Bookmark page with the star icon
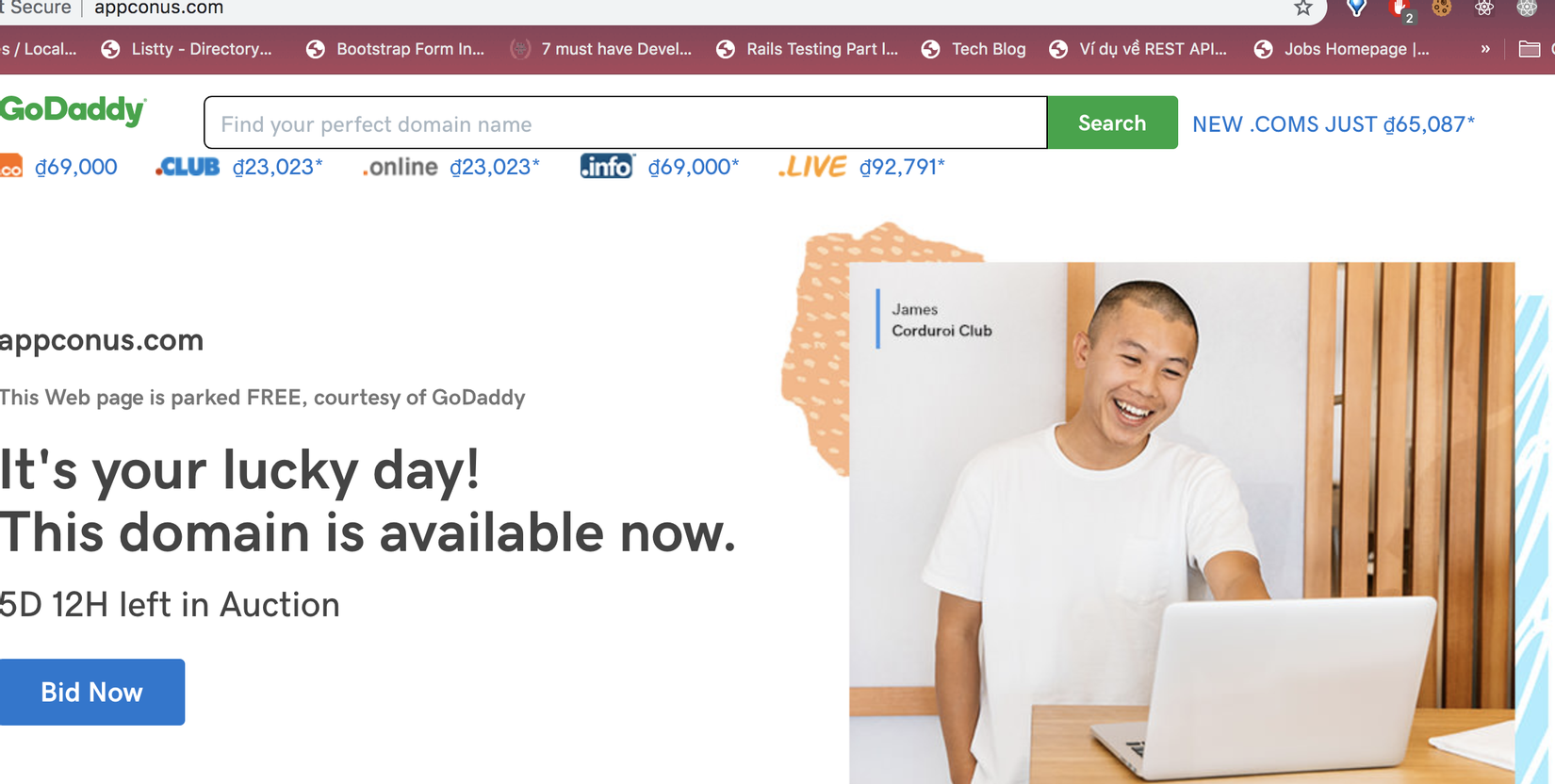 pos(1303,8)
